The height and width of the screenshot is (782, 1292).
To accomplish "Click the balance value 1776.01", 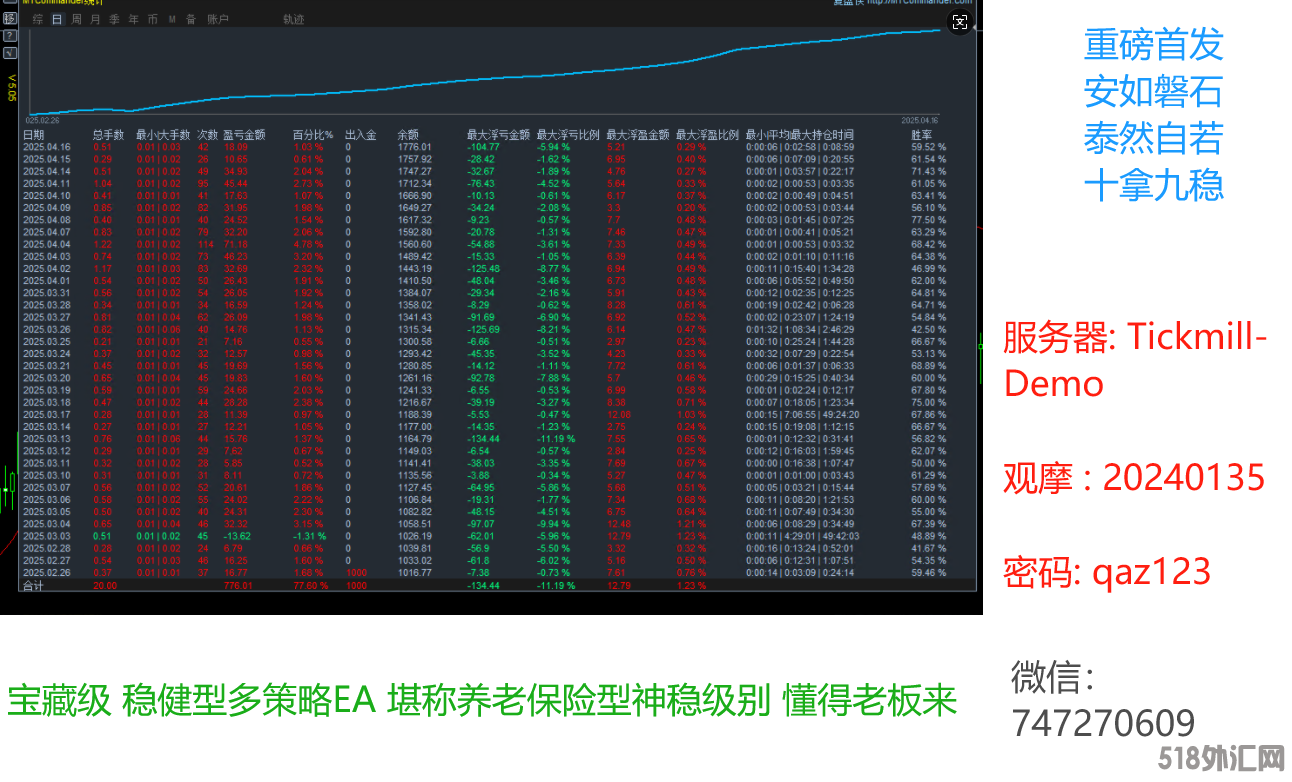I will 414,147.
